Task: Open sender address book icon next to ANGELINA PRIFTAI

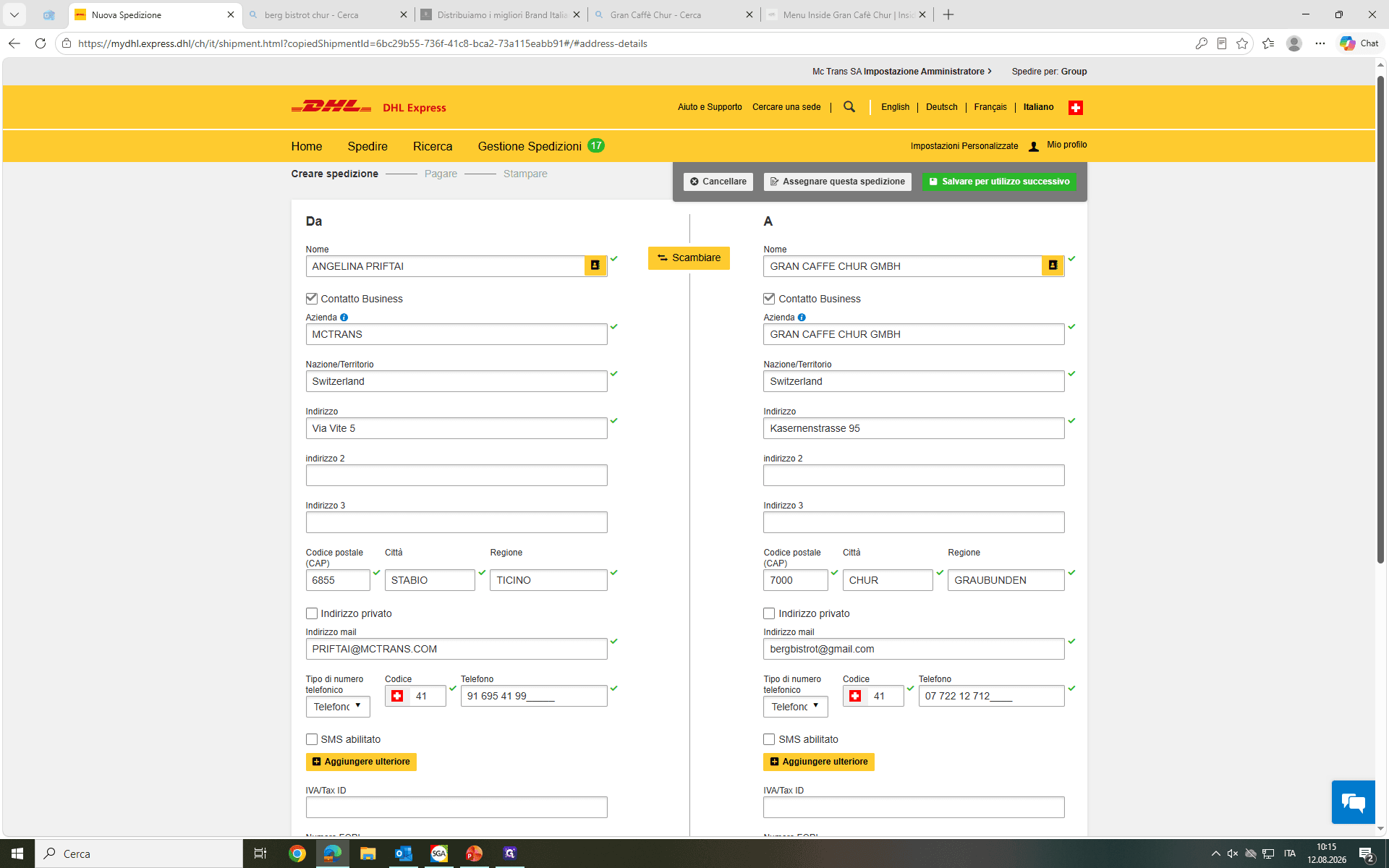Action: pyautogui.click(x=595, y=266)
